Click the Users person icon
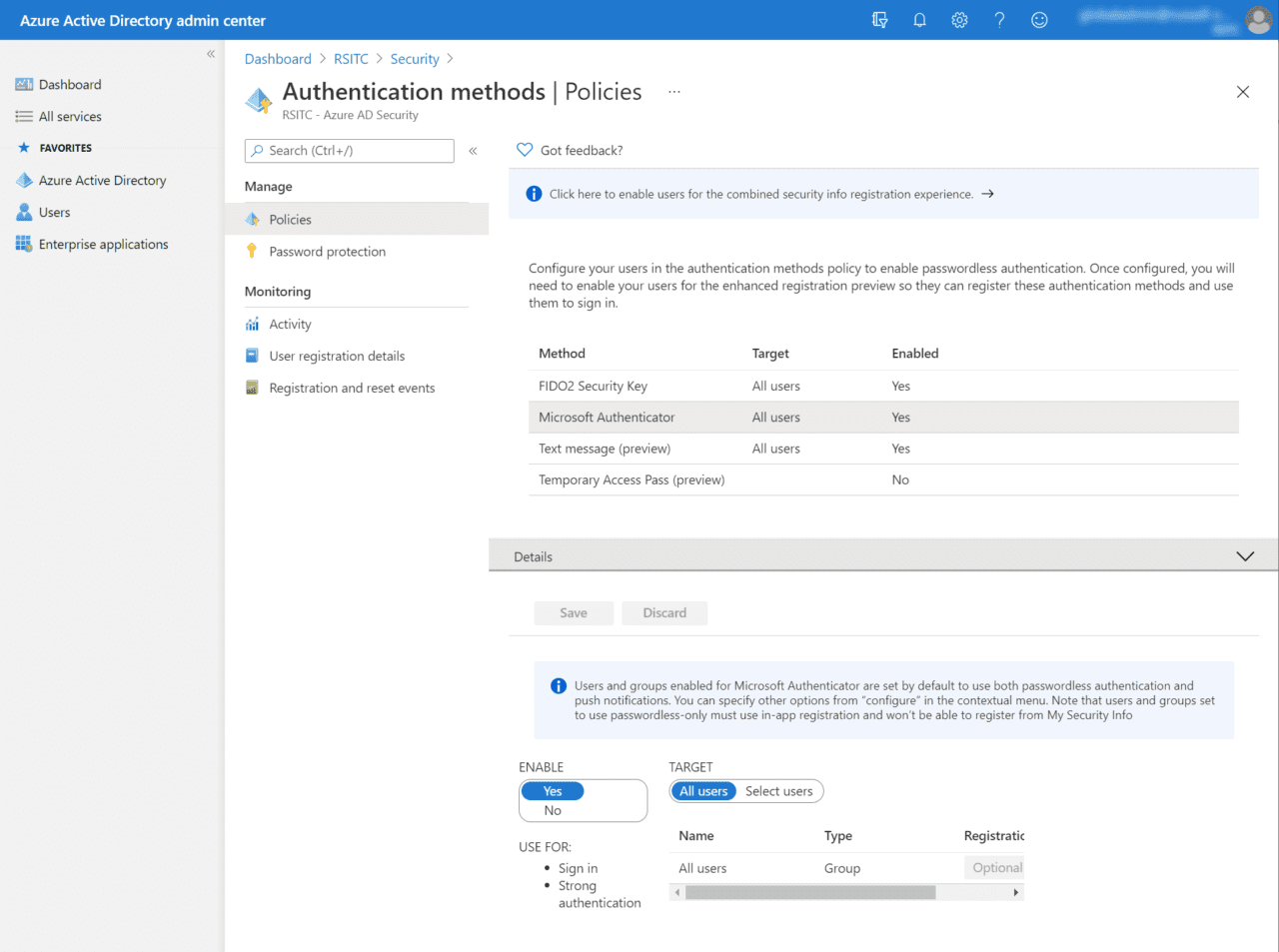The image size is (1279, 952). pos(24,213)
